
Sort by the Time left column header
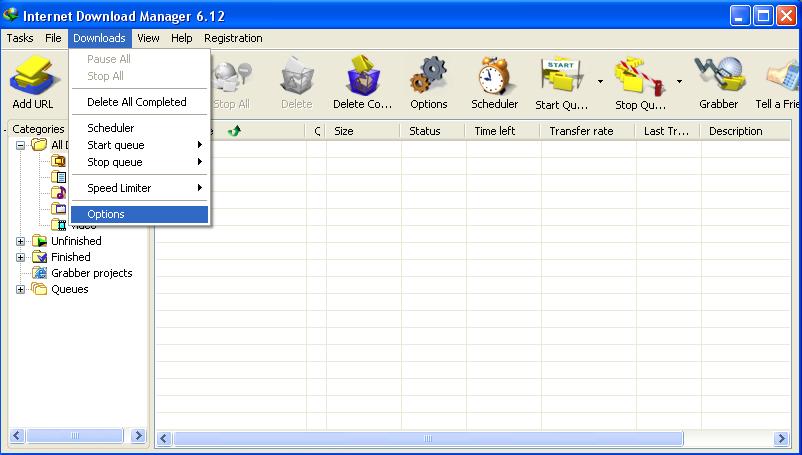tap(503, 131)
